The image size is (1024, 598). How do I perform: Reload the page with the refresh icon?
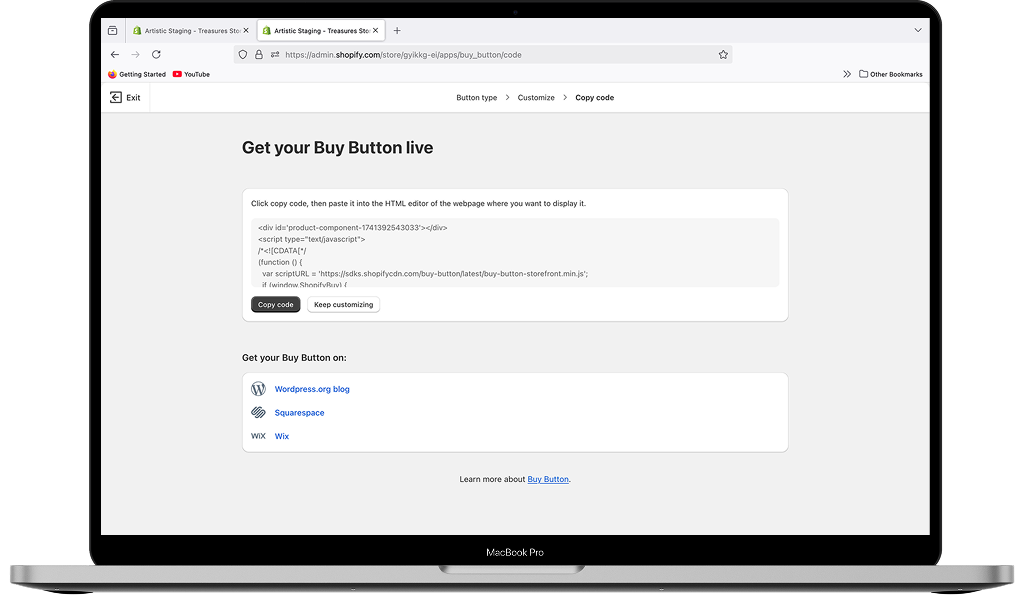coord(156,55)
